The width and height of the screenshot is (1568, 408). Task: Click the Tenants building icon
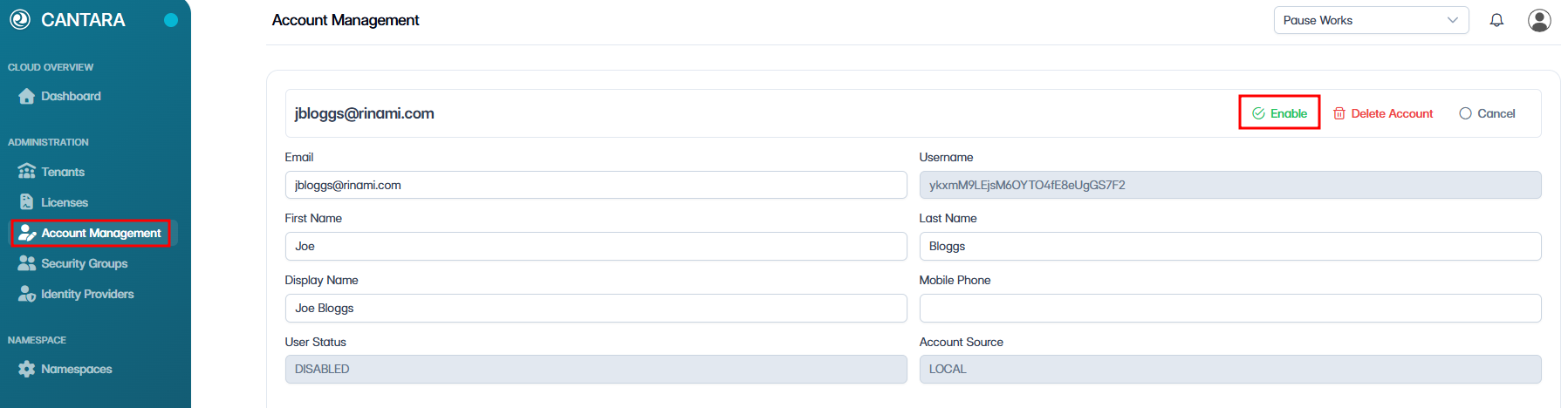point(27,171)
